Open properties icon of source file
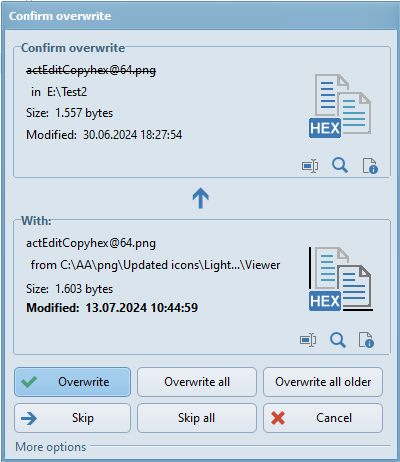The image size is (400, 462). (366, 340)
